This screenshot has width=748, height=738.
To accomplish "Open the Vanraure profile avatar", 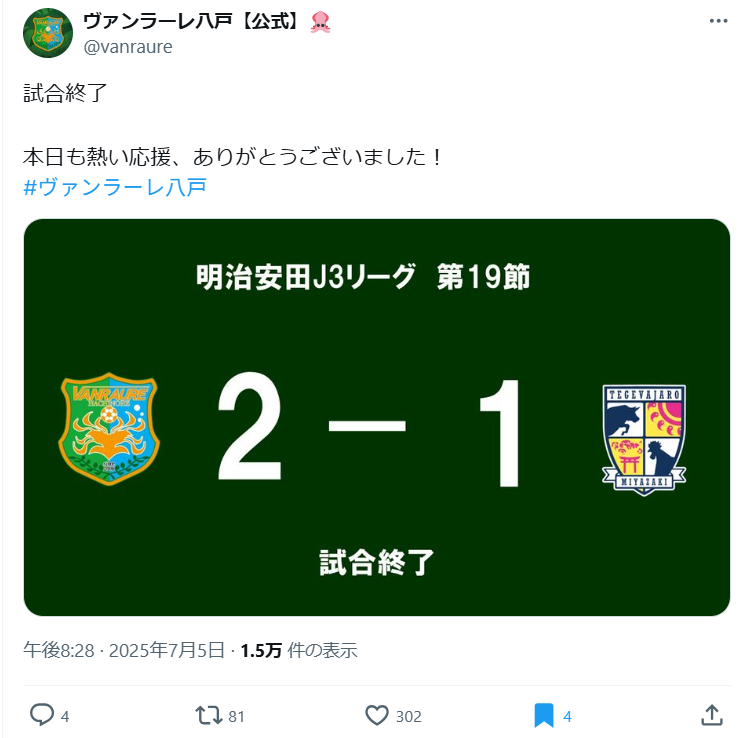I will coord(48,33).
